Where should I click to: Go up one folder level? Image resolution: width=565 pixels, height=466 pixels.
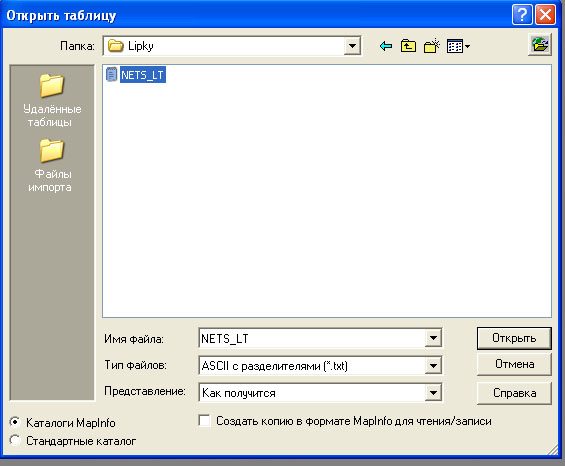click(x=408, y=46)
